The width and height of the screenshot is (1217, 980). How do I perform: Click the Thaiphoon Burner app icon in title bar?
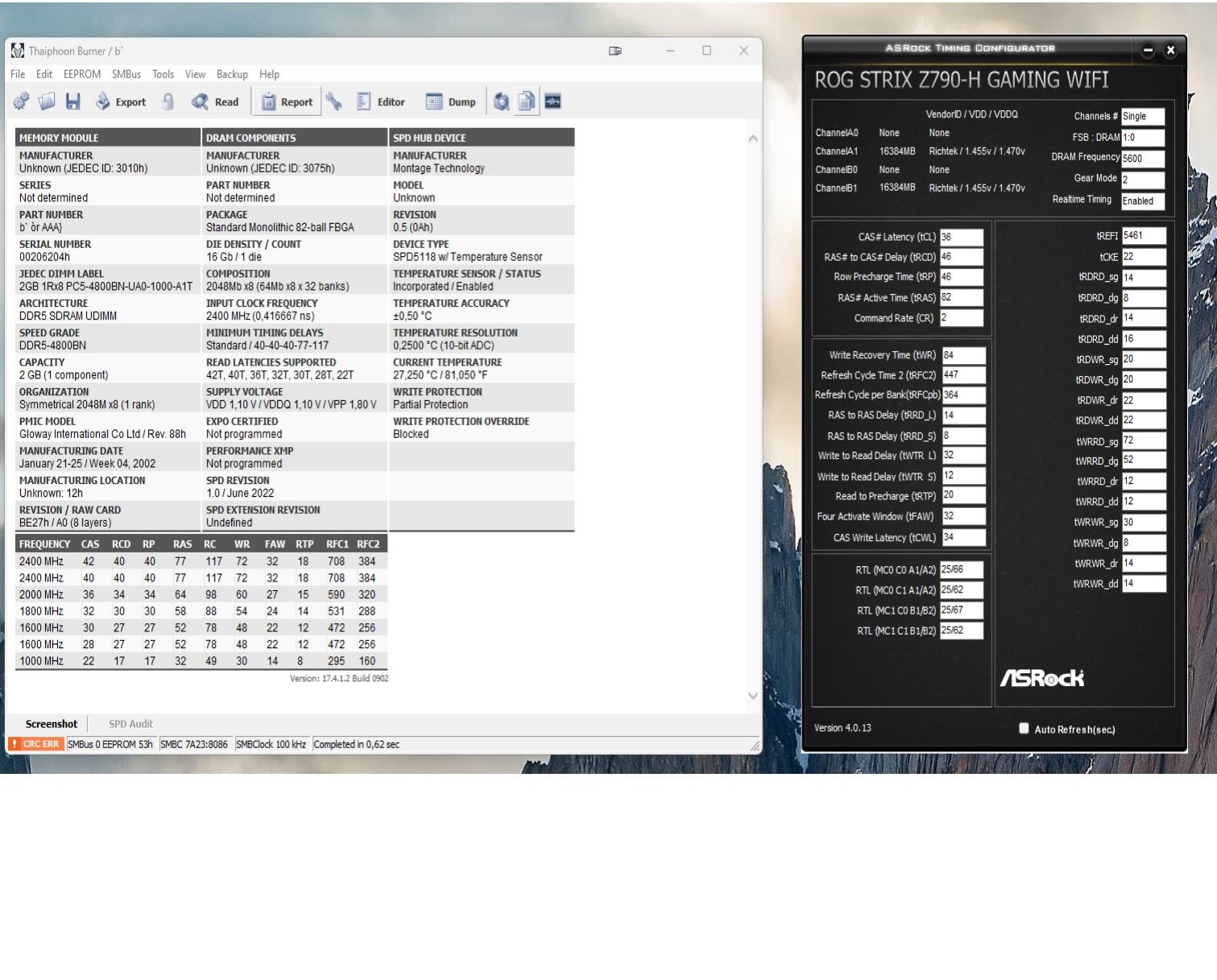[x=18, y=51]
